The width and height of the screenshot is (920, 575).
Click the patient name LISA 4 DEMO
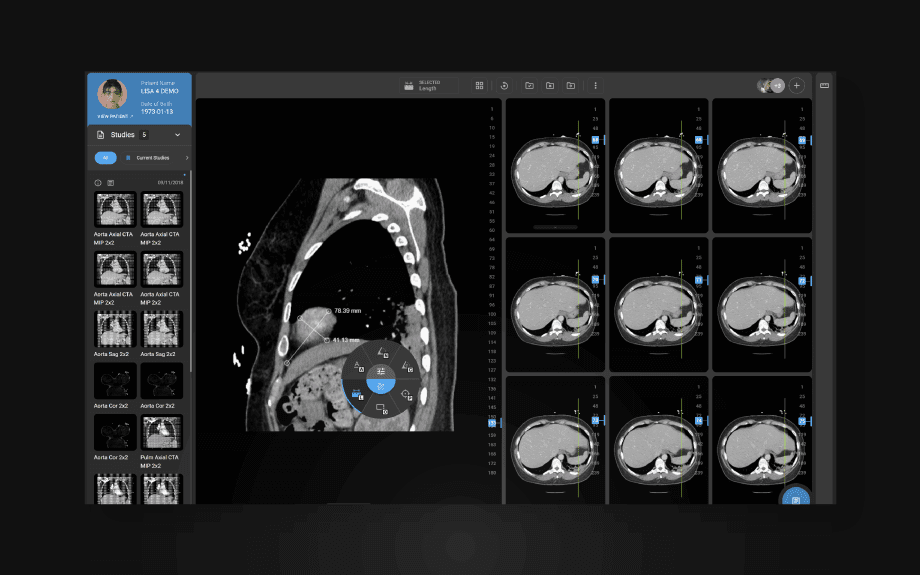(x=160, y=92)
